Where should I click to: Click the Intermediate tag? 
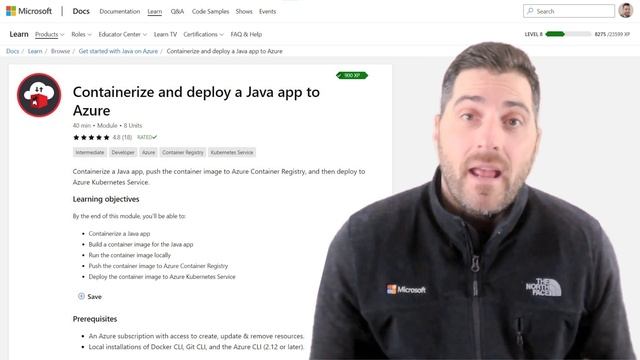click(90, 152)
